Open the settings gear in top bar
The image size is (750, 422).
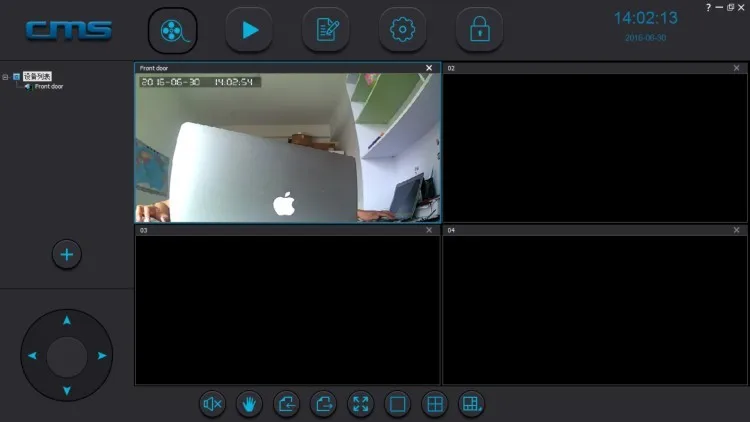coord(402,30)
